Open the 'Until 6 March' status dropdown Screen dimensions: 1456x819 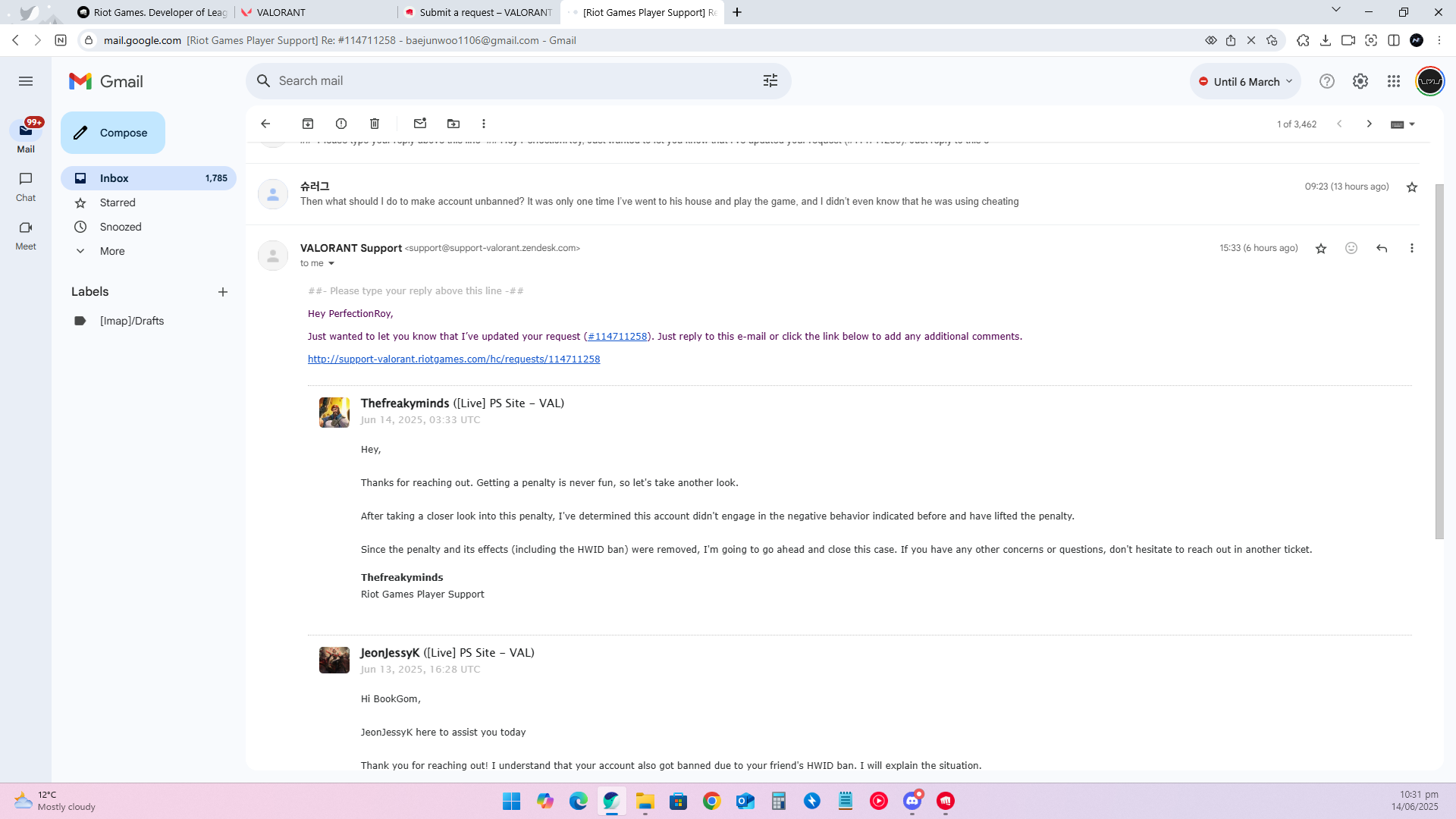(1245, 81)
